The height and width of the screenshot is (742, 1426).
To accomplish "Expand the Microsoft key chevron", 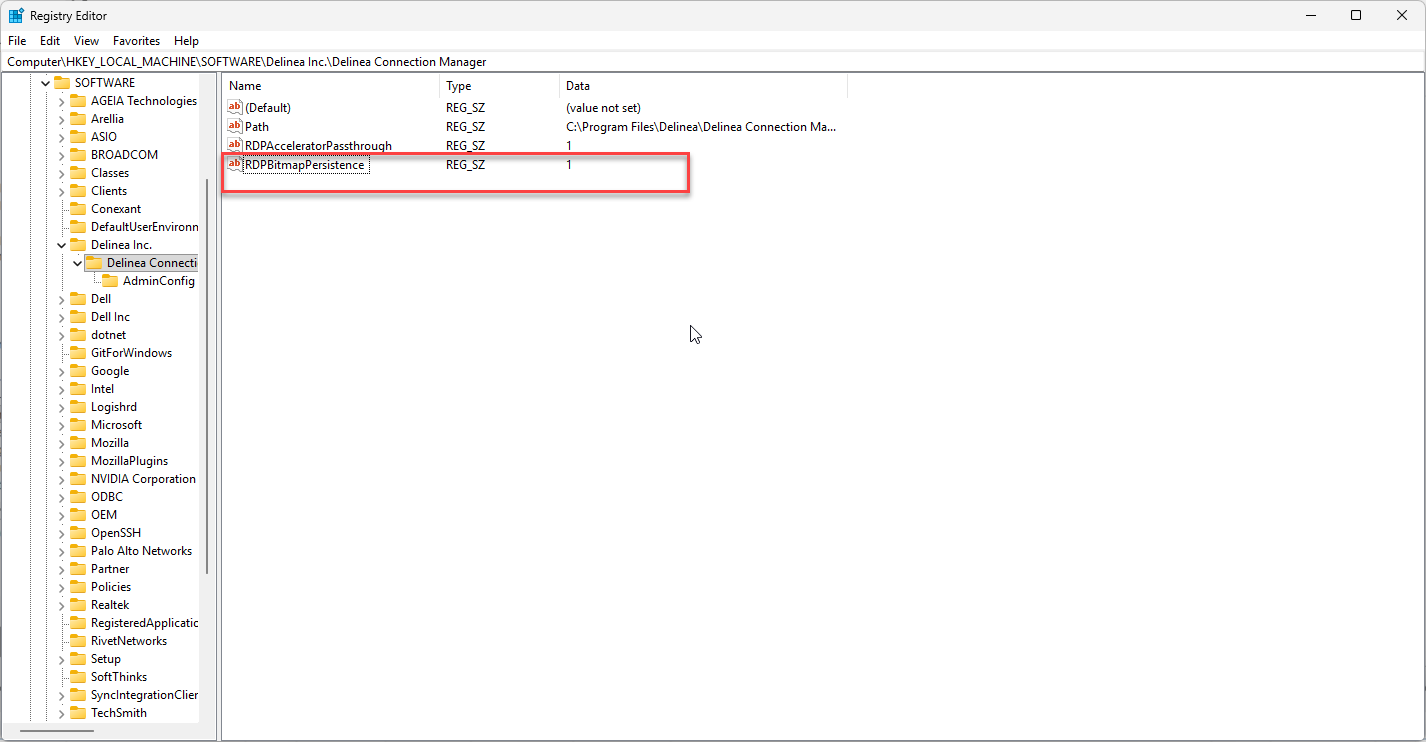I will [x=62, y=425].
